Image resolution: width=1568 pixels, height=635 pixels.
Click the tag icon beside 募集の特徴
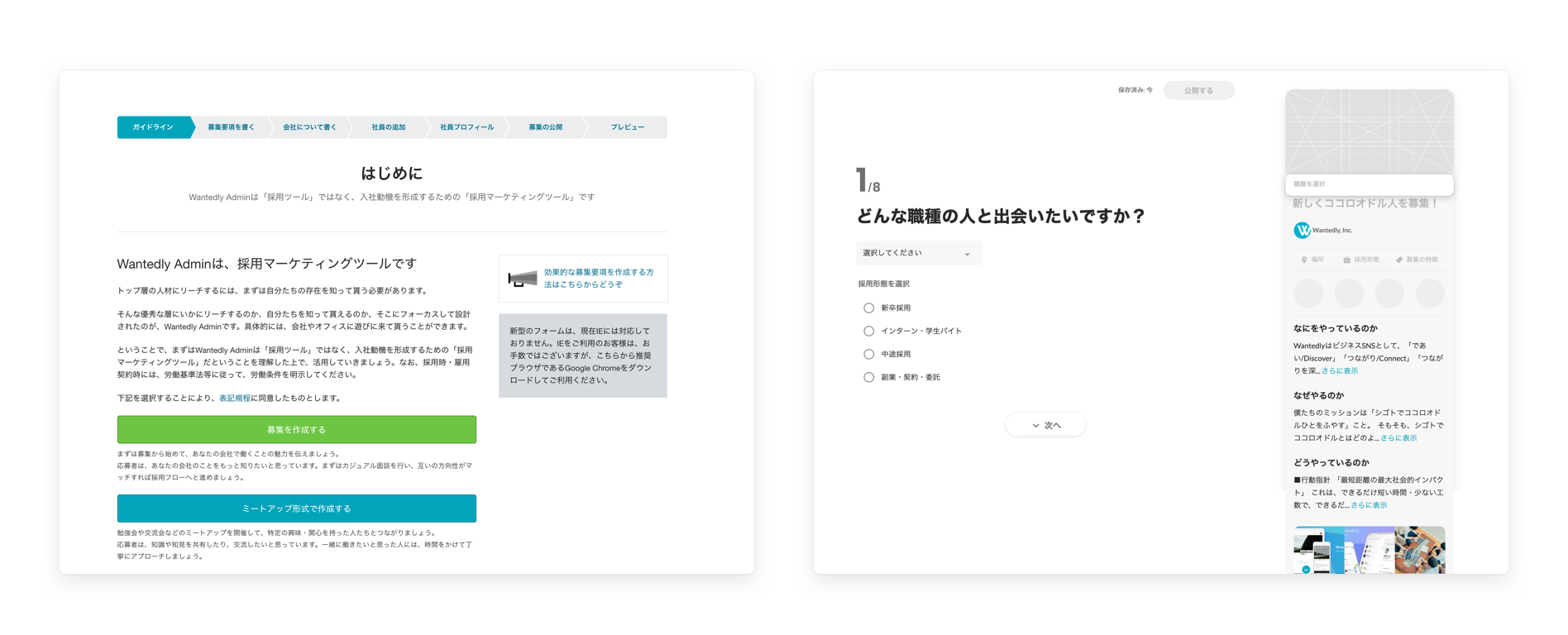click(1399, 260)
